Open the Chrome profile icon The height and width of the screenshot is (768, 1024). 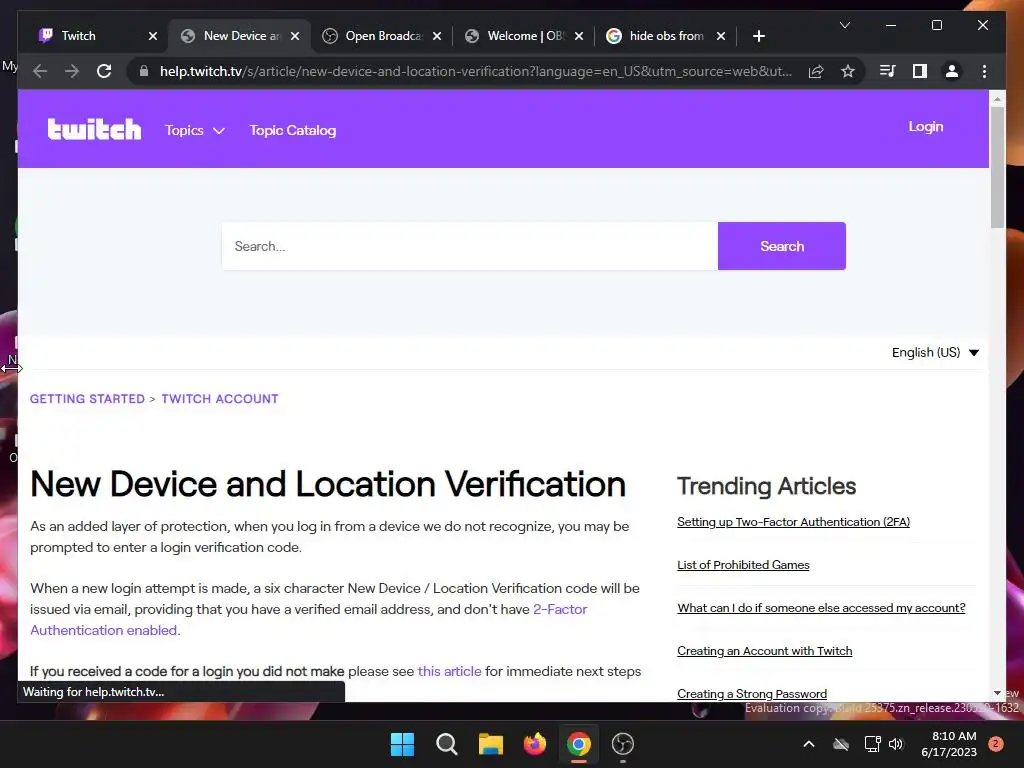(952, 71)
